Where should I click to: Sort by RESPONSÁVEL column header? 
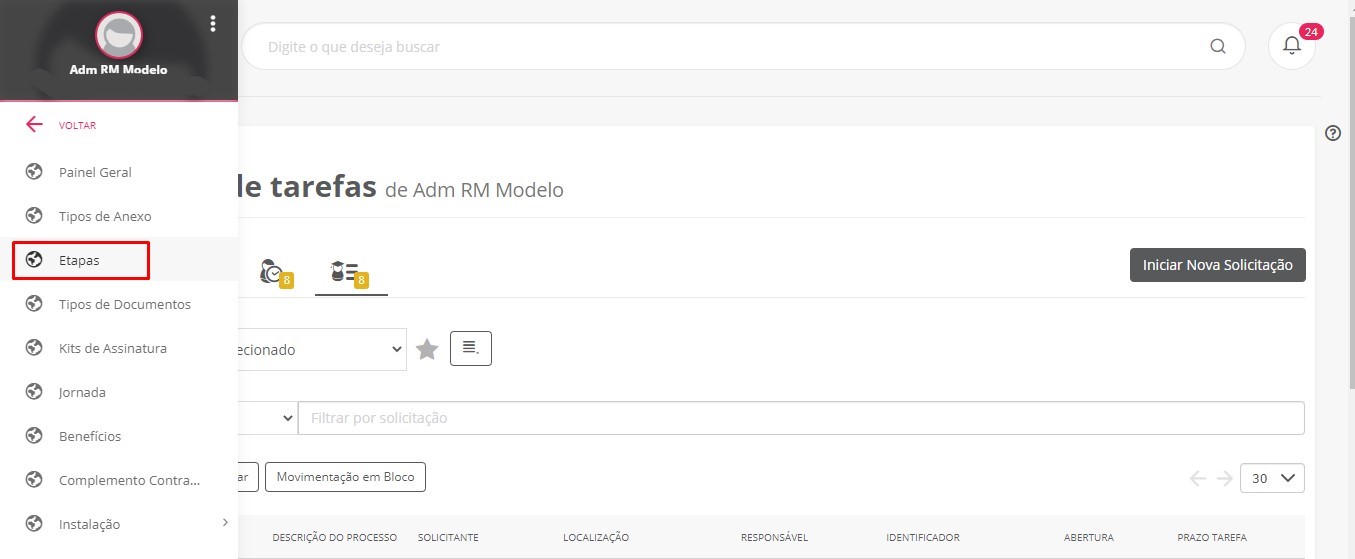tap(775, 538)
